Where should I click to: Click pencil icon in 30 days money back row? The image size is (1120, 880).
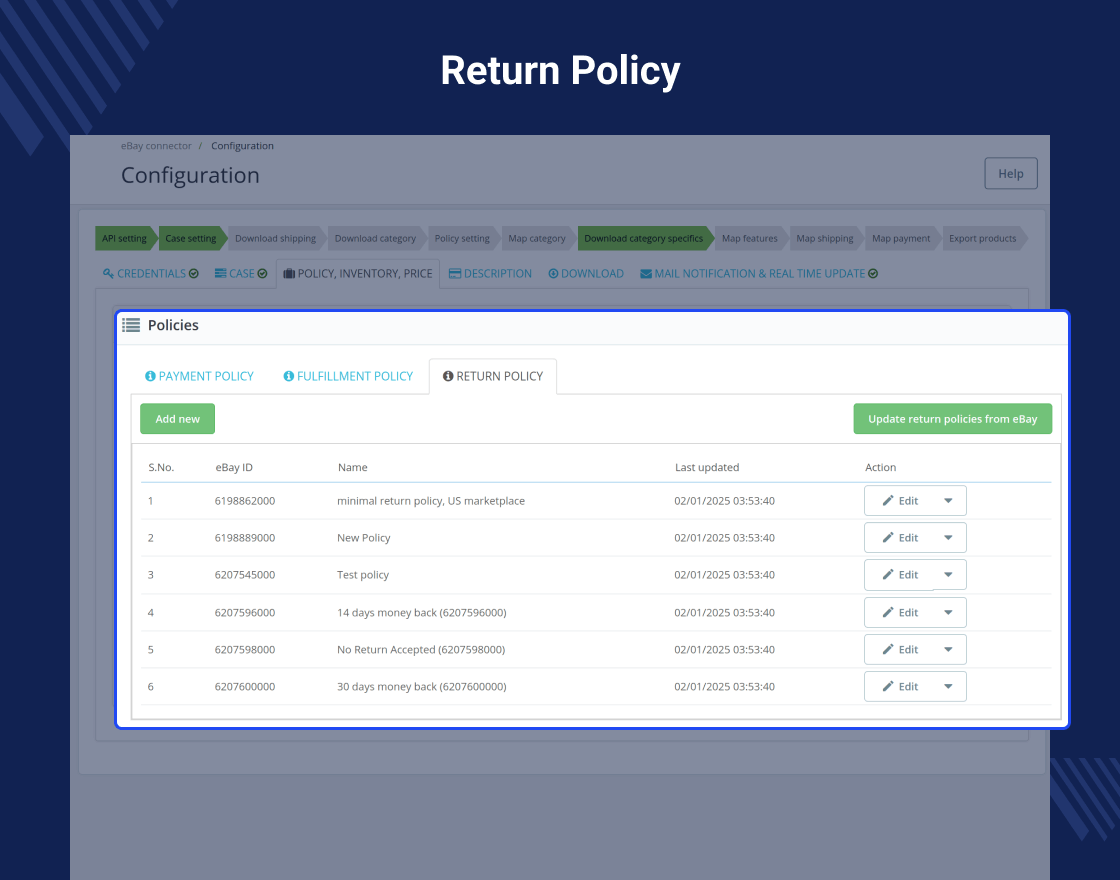point(888,686)
